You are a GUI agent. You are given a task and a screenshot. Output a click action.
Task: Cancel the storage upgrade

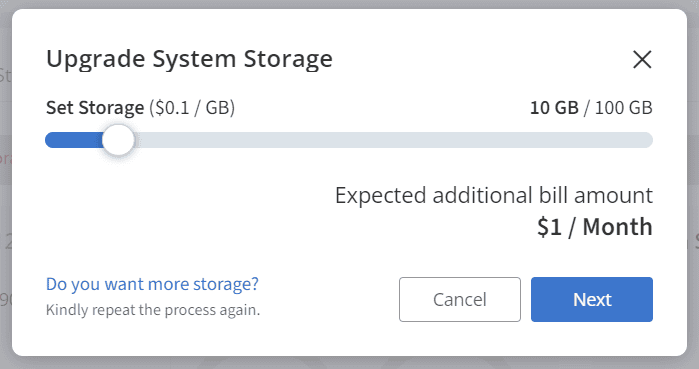(460, 299)
